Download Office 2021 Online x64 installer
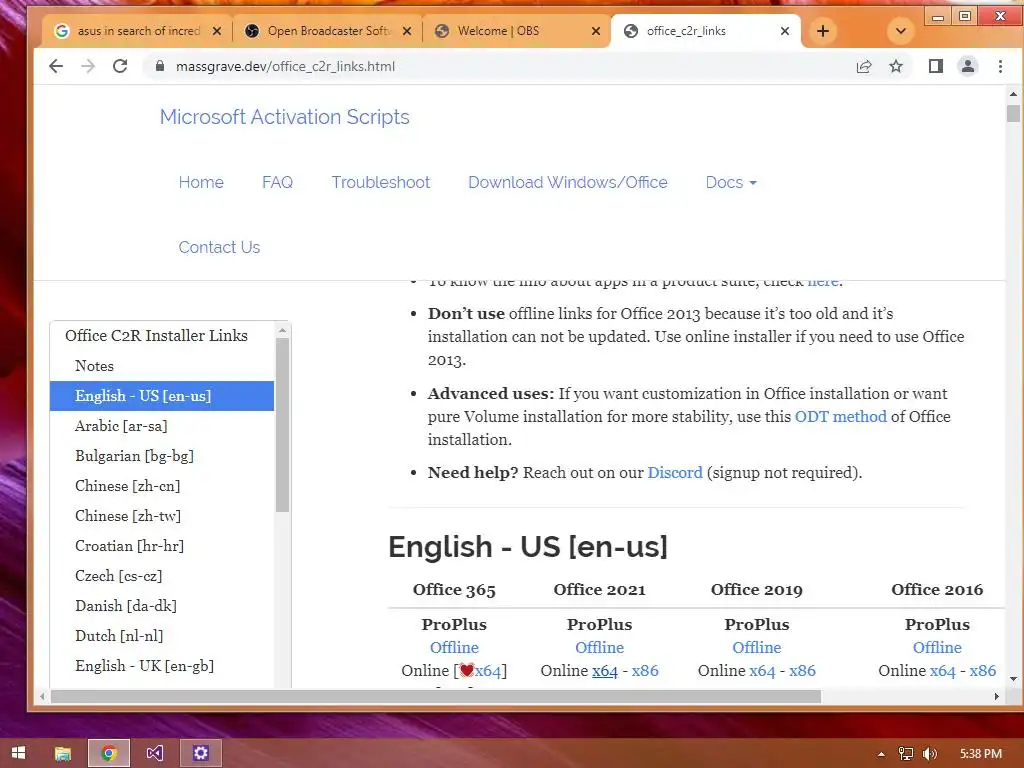Image resolution: width=1024 pixels, height=768 pixels. tap(605, 671)
